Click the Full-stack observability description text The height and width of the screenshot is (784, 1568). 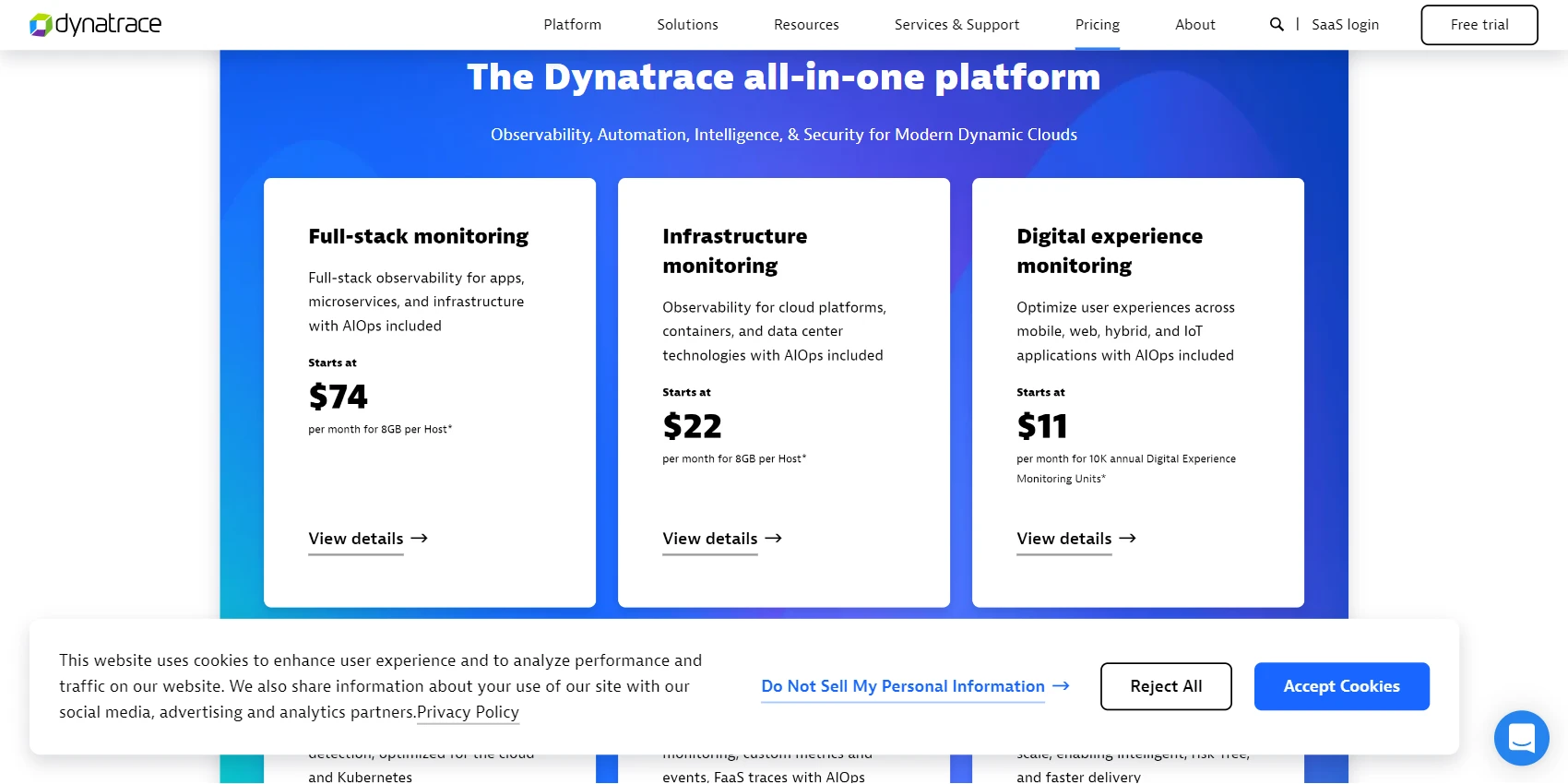(x=417, y=302)
